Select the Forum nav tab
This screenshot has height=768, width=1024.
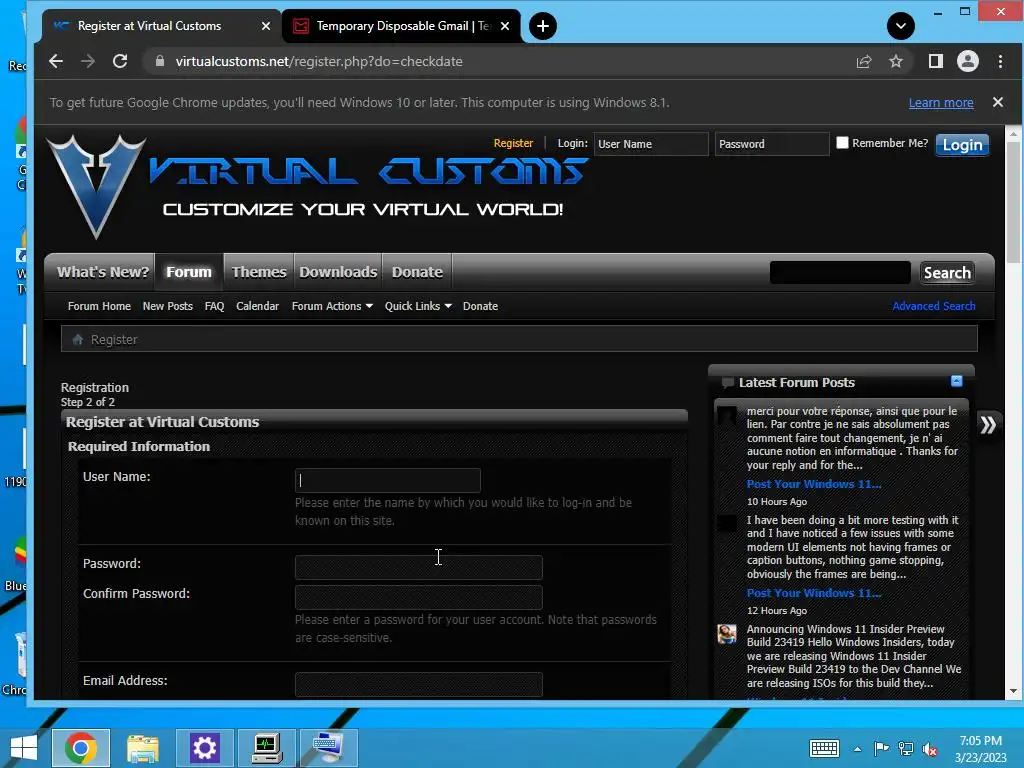pyautogui.click(x=189, y=272)
